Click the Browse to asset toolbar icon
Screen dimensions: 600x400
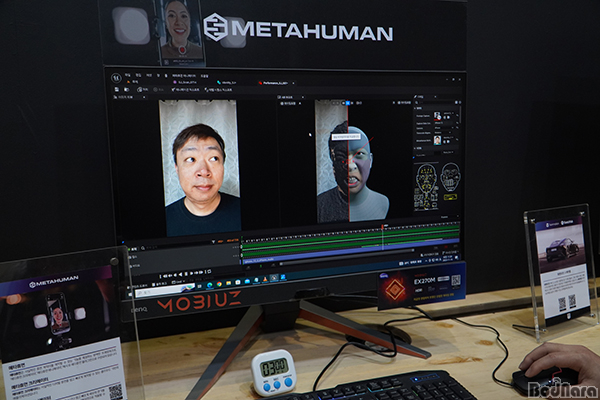126,90
